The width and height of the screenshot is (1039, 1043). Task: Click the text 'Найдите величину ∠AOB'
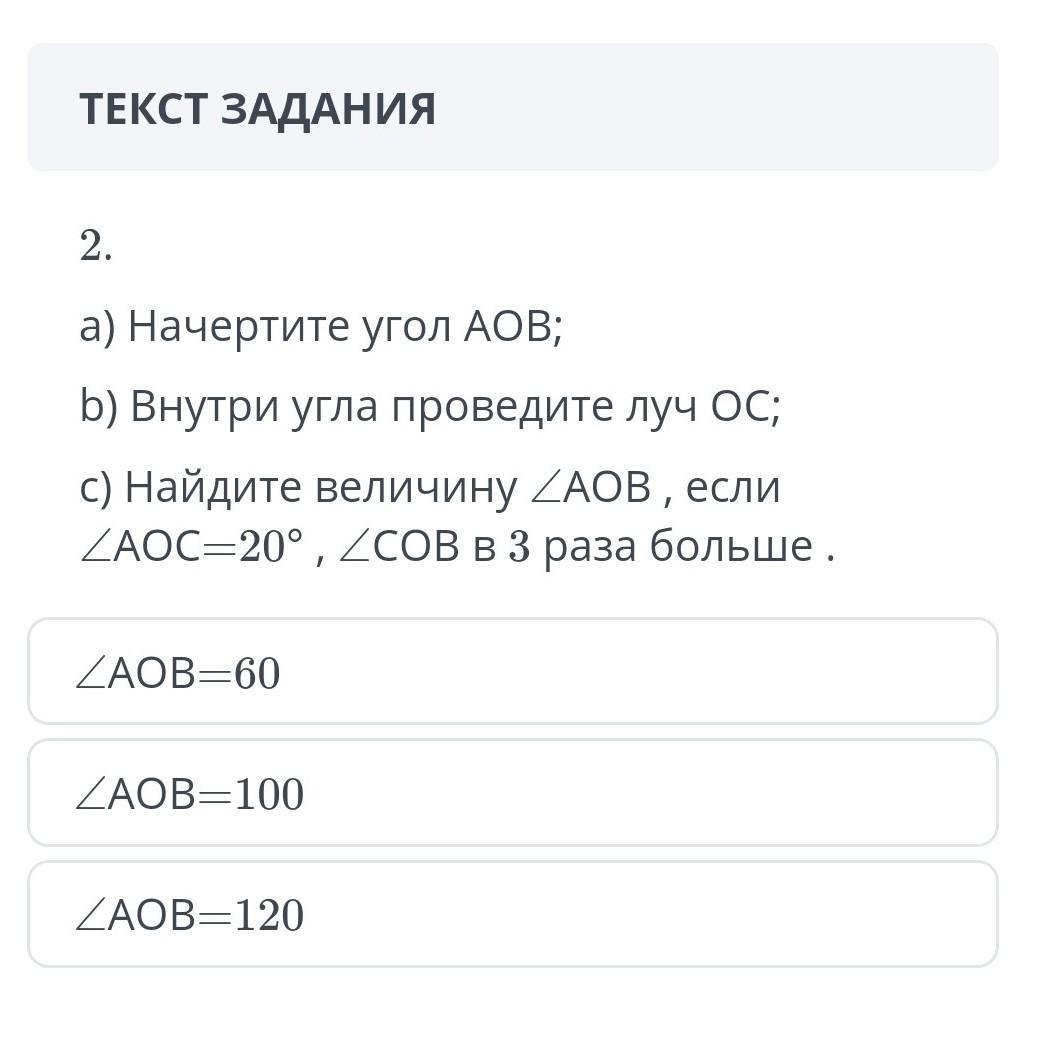point(365,488)
